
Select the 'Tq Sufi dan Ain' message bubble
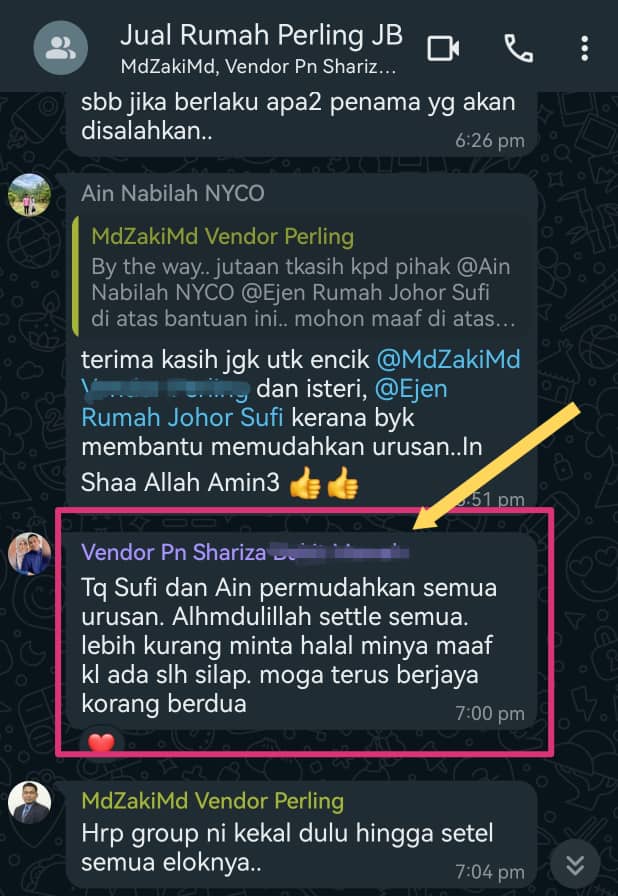(x=302, y=631)
